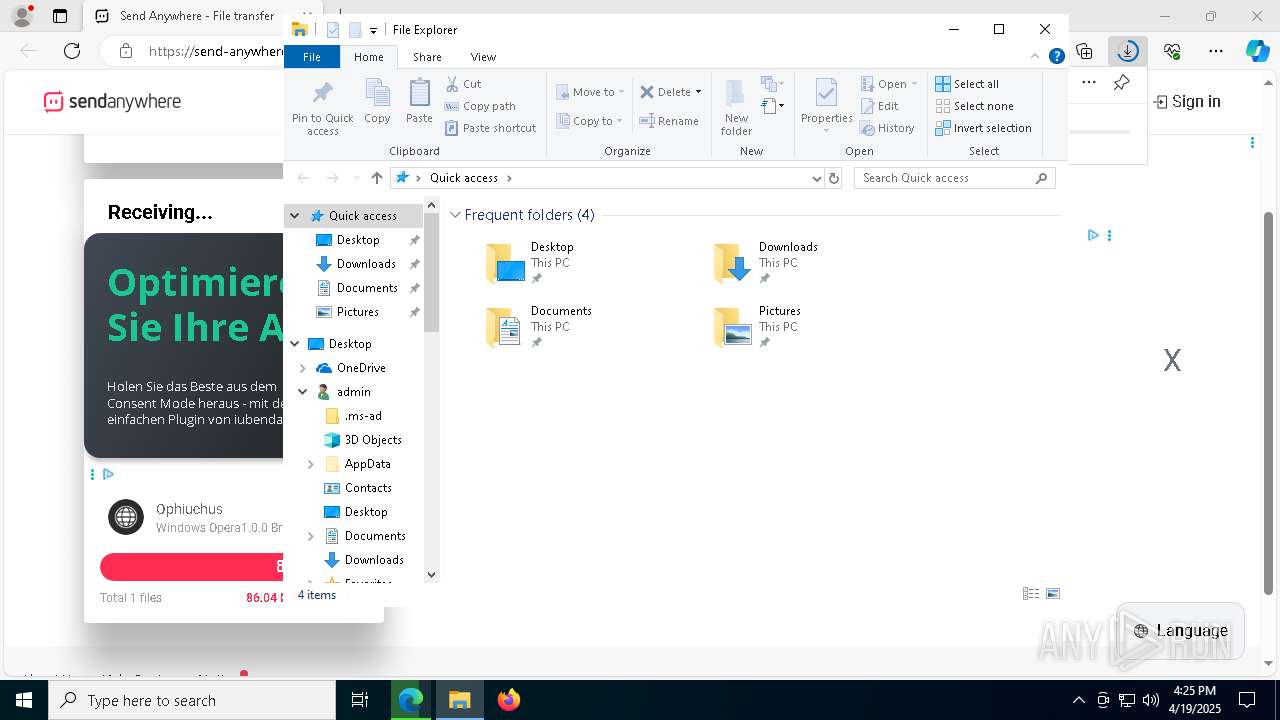The height and width of the screenshot is (720, 1280).
Task: Click the Copy ribbon icon
Action: [377, 102]
